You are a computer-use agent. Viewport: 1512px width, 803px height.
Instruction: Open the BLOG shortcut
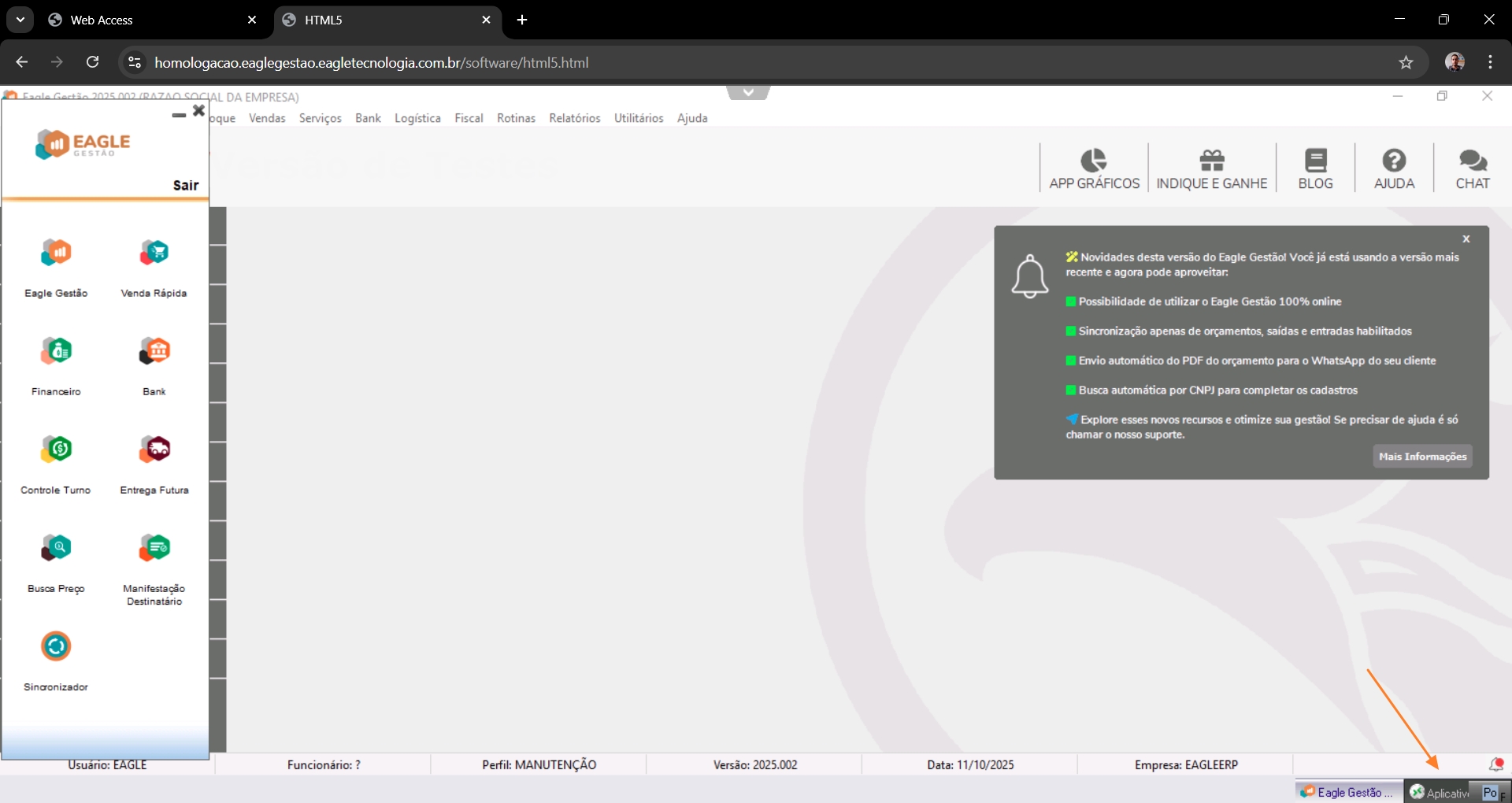[x=1316, y=168]
